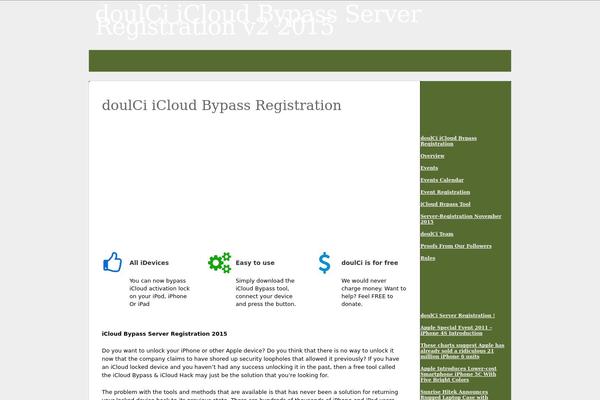Open the Rules sidebar link
Image resolution: width=600 pixels, height=400 pixels.
click(x=428, y=258)
